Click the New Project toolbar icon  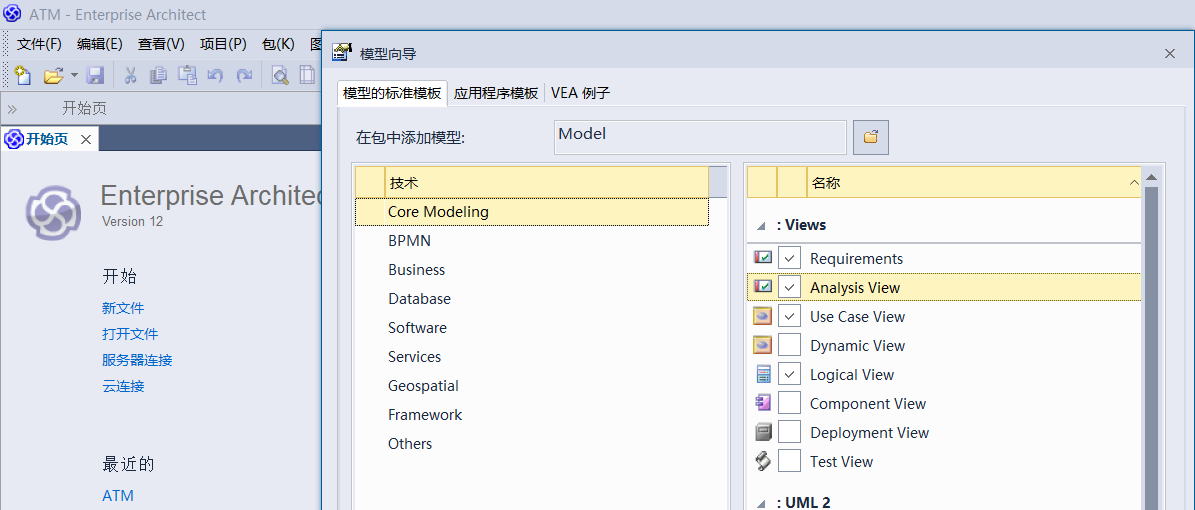[x=23, y=75]
